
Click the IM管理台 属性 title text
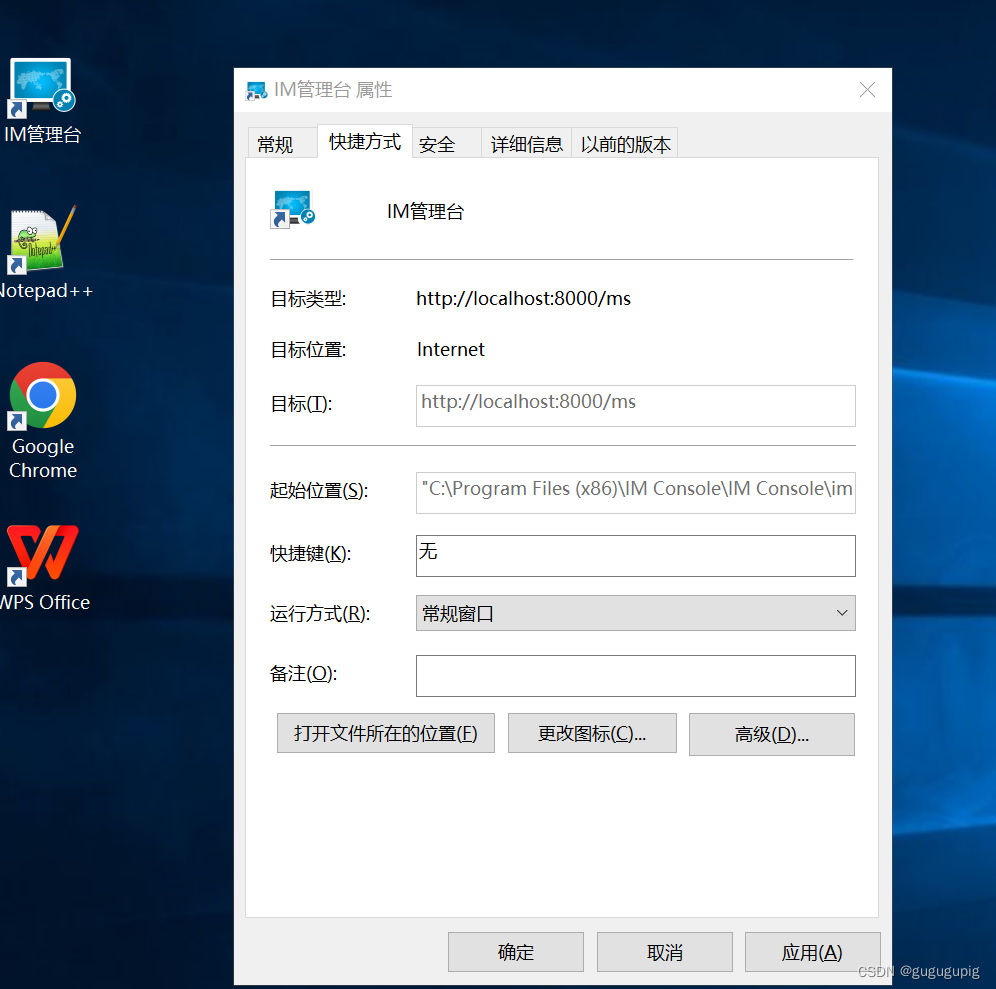coord(333,90)
